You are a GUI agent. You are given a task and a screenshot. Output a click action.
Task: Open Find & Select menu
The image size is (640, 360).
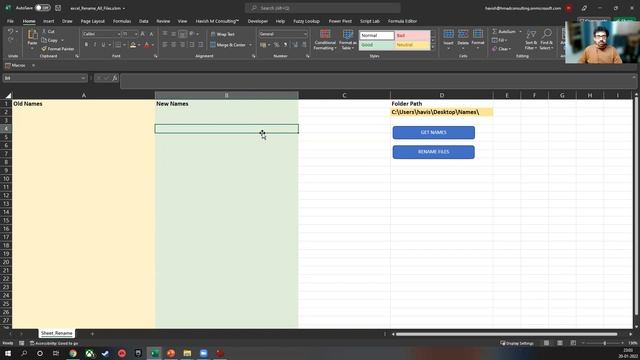coord(546,40)
